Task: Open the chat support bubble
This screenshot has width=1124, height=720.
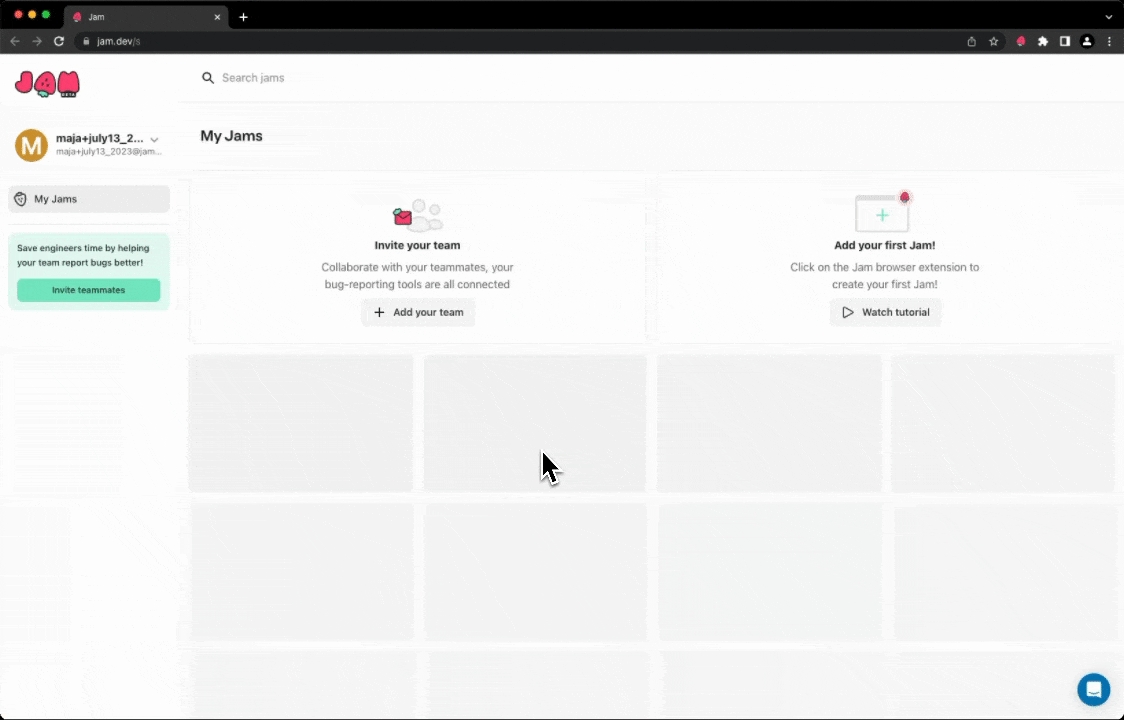Action: point(1093,689)
